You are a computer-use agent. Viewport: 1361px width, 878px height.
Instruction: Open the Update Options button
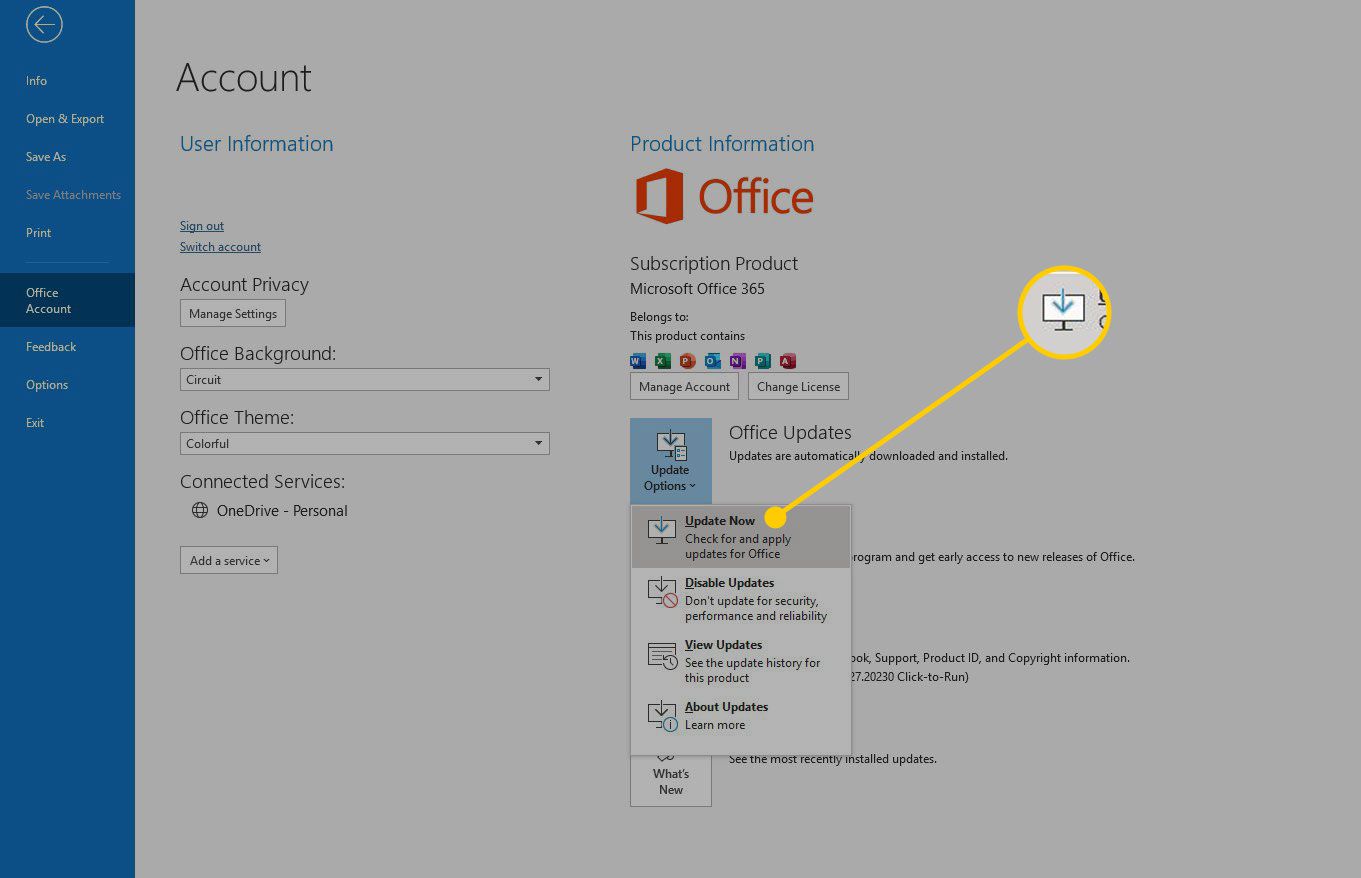pyautogui.click(x=671, y=459)
